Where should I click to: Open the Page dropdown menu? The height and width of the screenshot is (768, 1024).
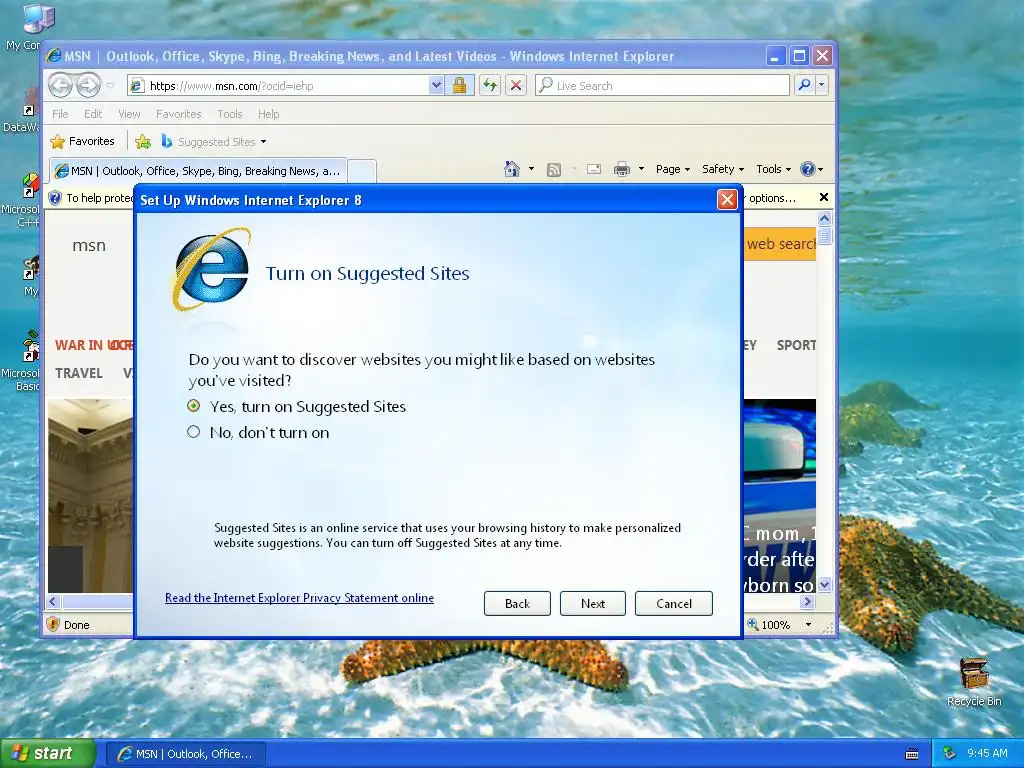coord(673,169)
